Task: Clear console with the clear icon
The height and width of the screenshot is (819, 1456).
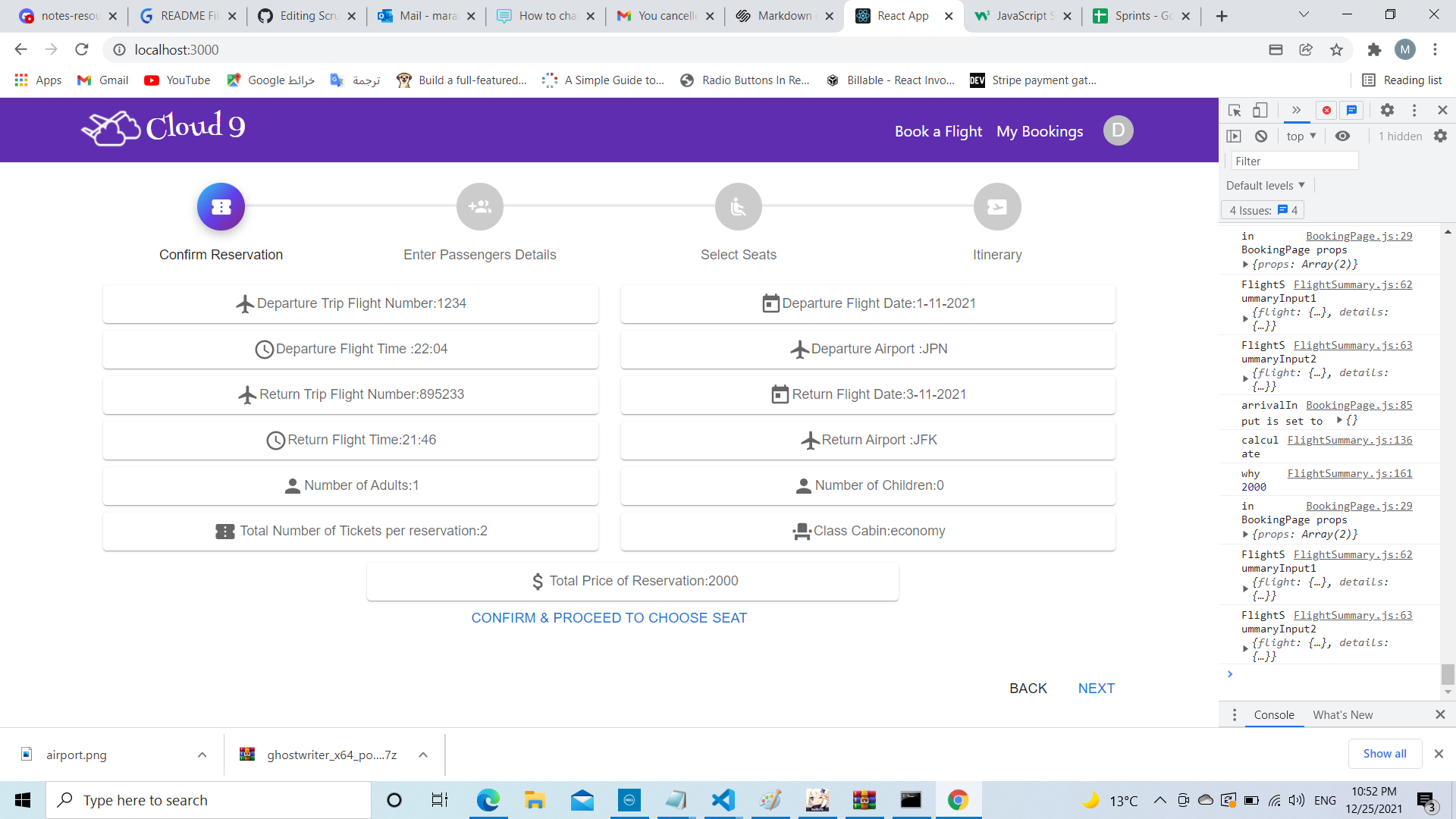Action: click(1261, 136)
